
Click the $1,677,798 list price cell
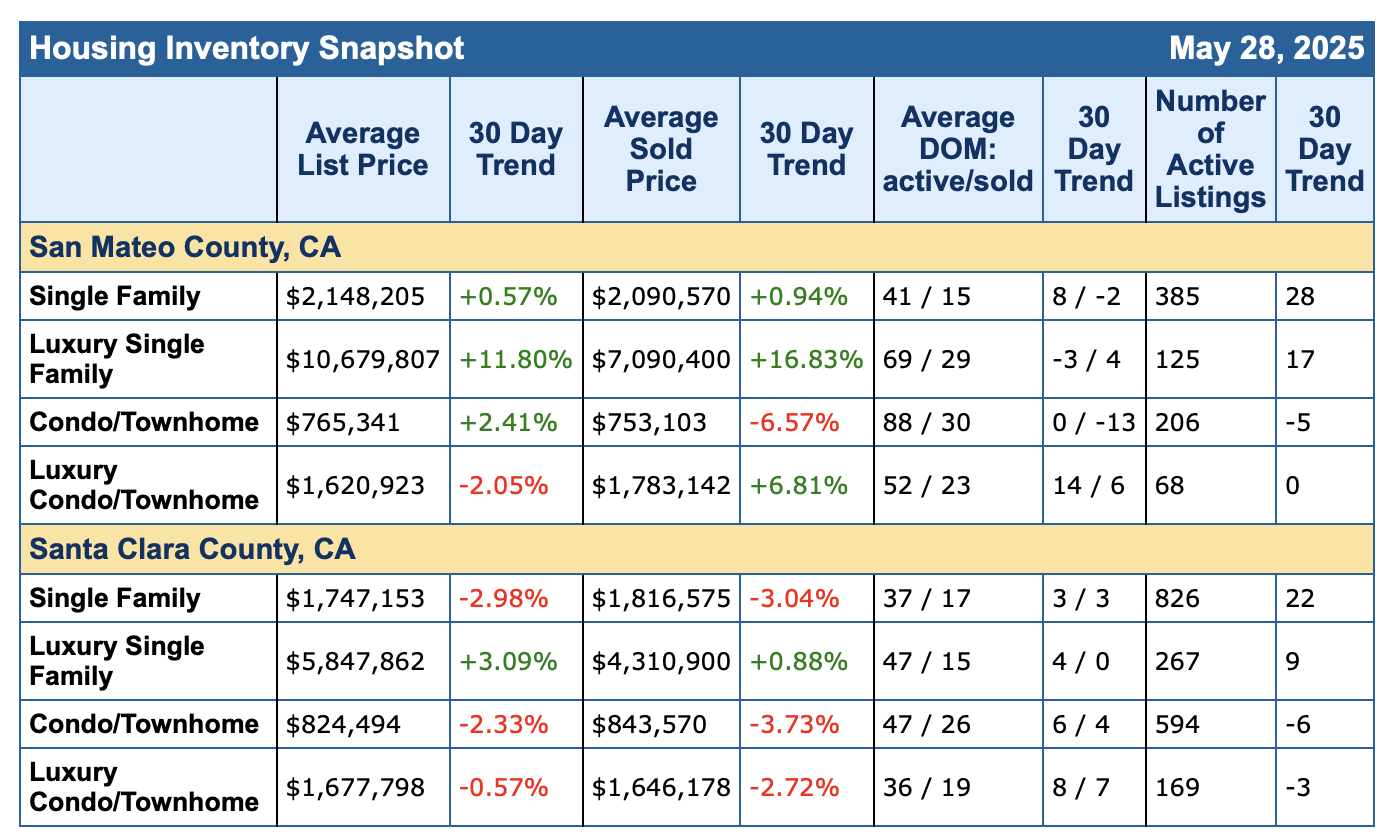[357, 787]
